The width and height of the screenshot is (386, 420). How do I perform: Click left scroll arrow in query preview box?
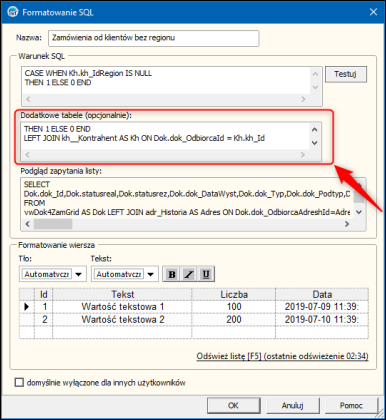coord(28,224)
